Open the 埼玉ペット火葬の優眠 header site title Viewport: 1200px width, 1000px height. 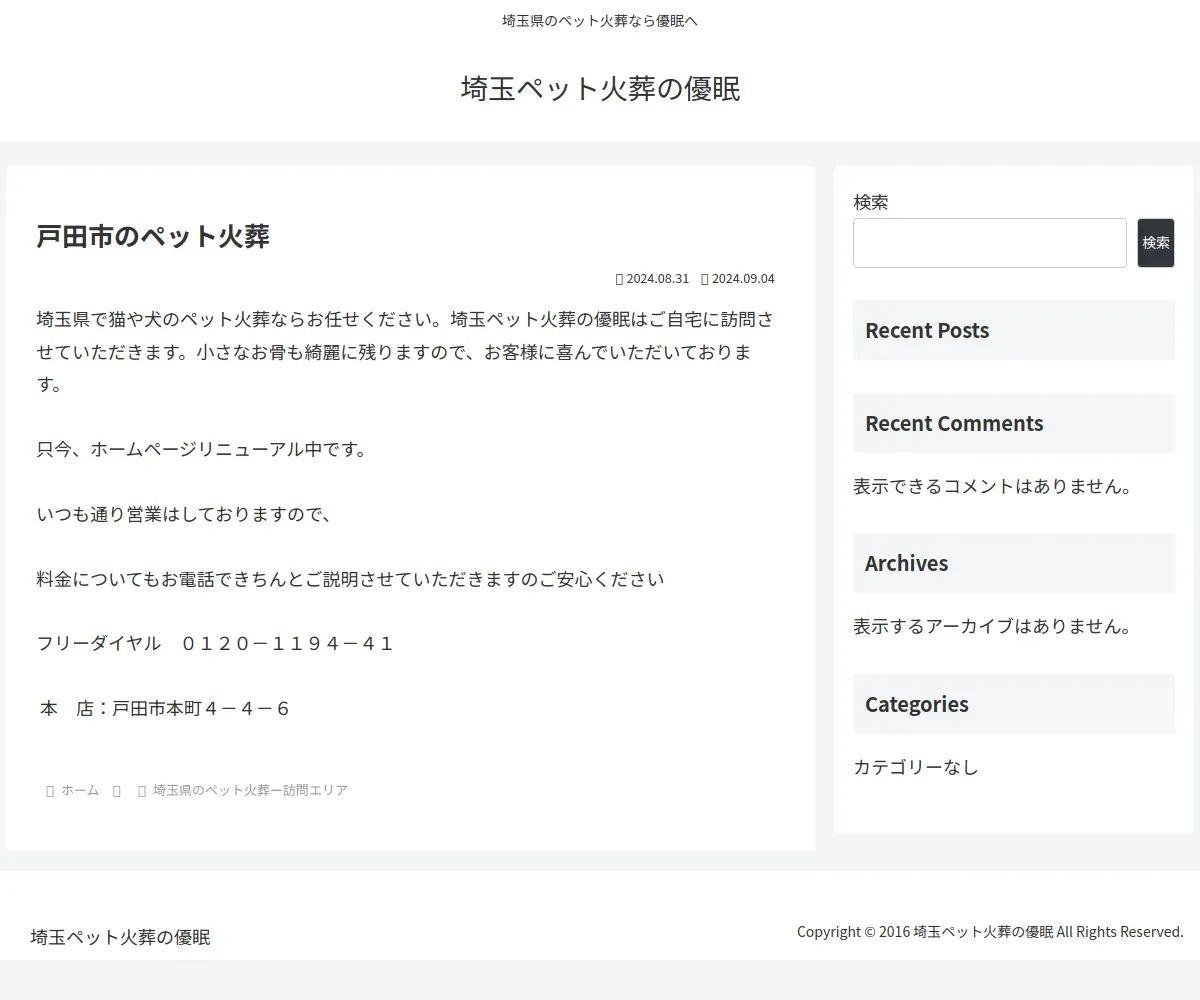tap(600, 89)
